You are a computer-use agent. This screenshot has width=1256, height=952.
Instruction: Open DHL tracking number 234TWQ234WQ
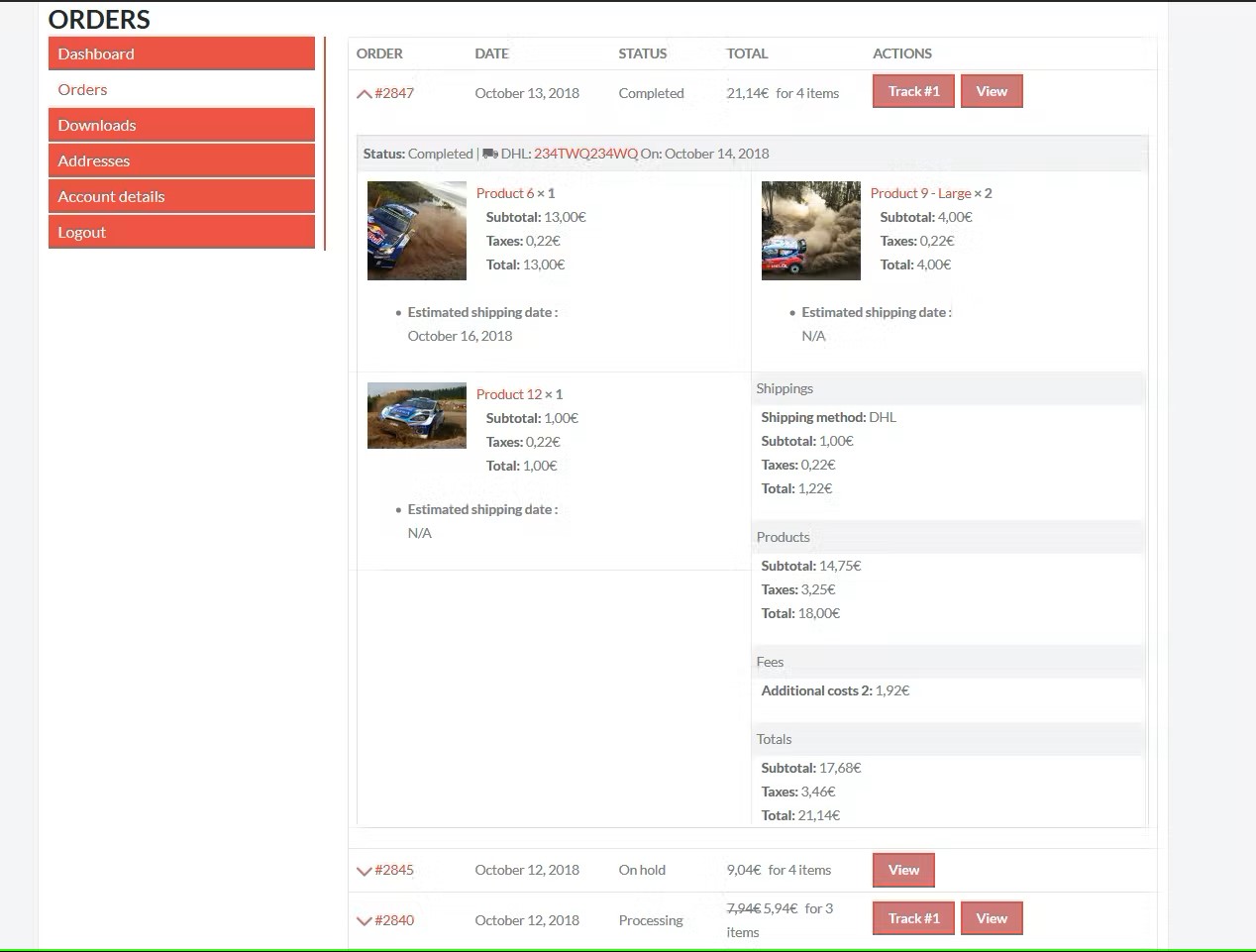point(585,154)
